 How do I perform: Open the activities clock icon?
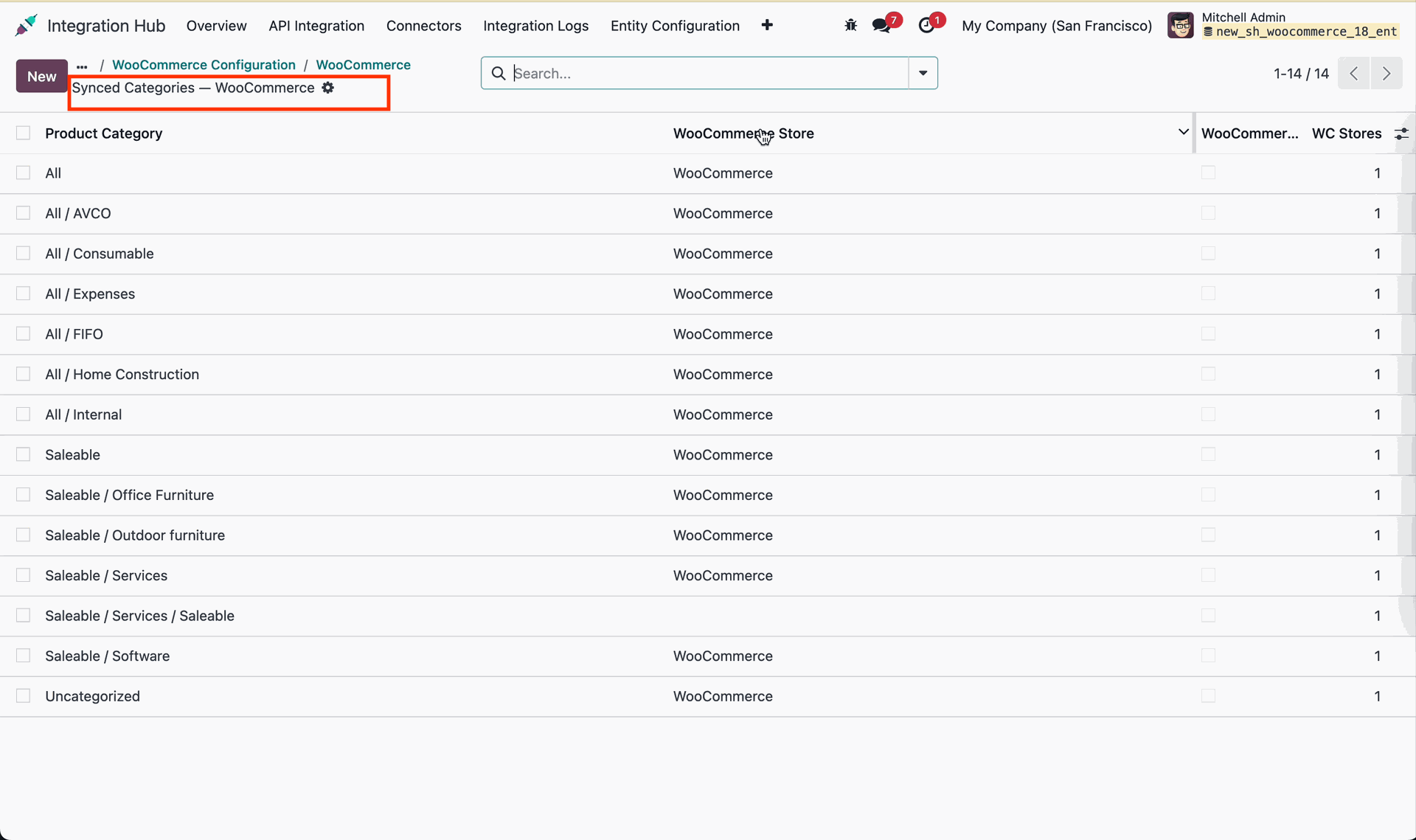(x=926, y=25)
